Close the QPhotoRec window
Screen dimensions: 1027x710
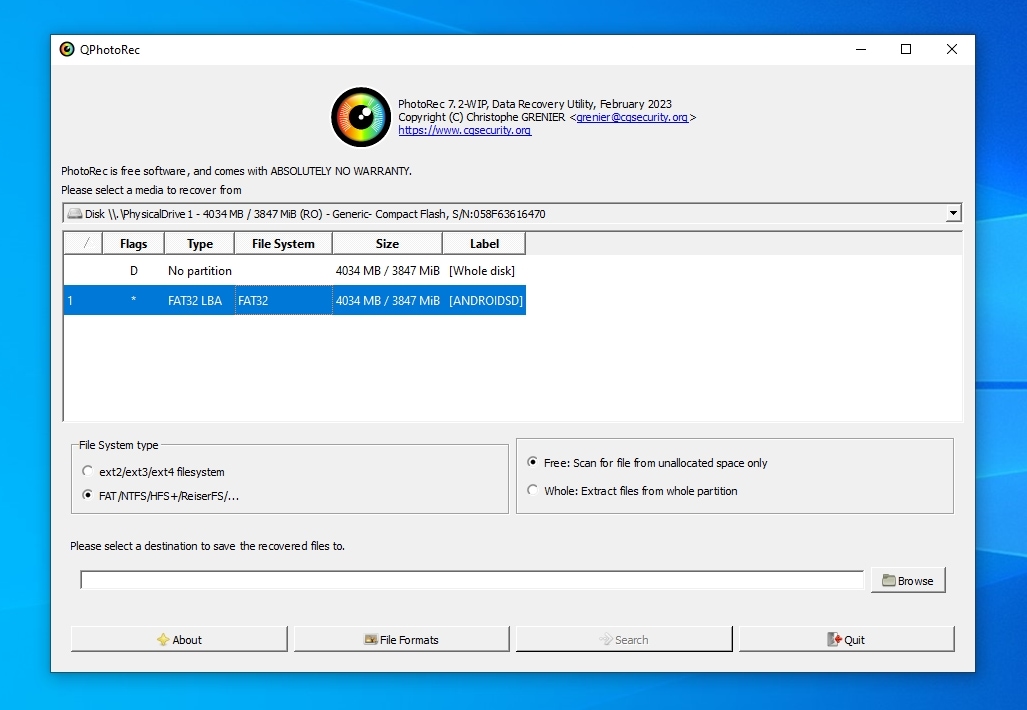click(x=952, y=50)
